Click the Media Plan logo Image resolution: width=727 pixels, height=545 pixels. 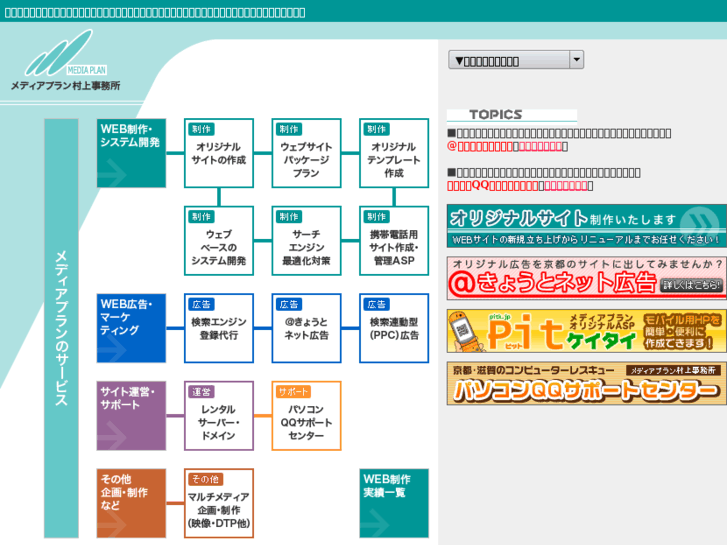tap(65, 60)
